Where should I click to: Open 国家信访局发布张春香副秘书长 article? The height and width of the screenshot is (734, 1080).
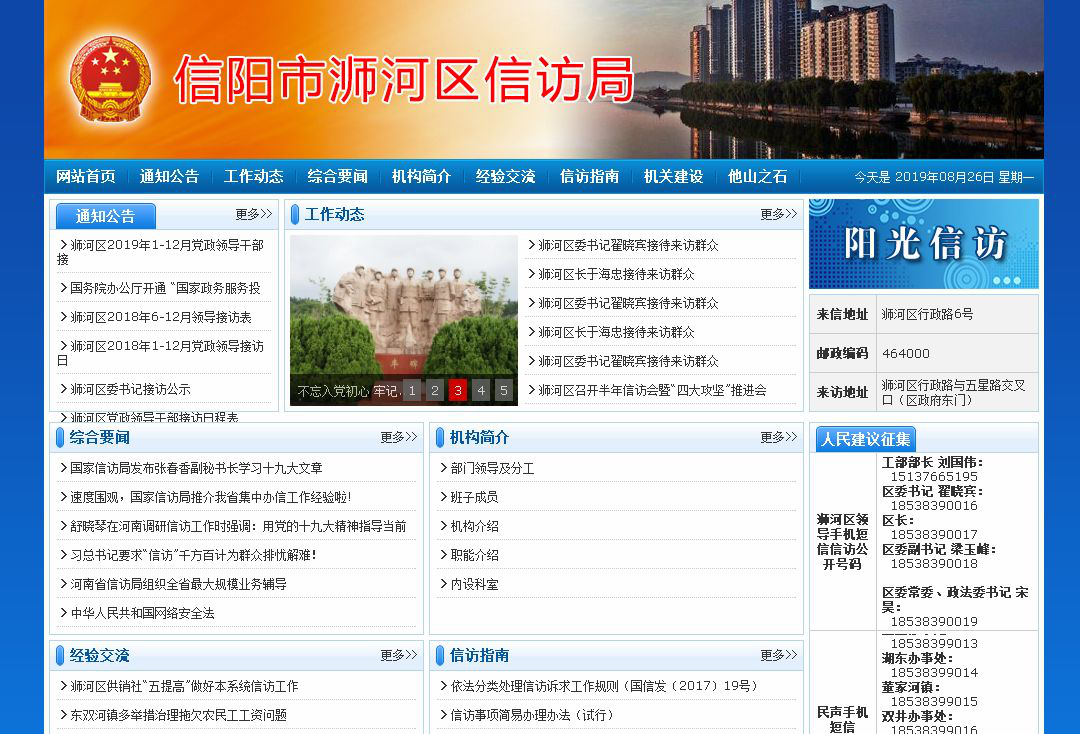[x=196, y=468]
